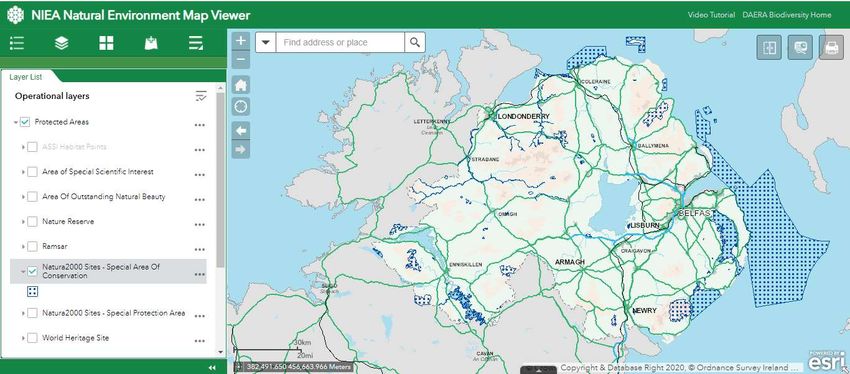The image size is (850, 374).
Task: Open the Print widget icon
Action: [831, 48]
